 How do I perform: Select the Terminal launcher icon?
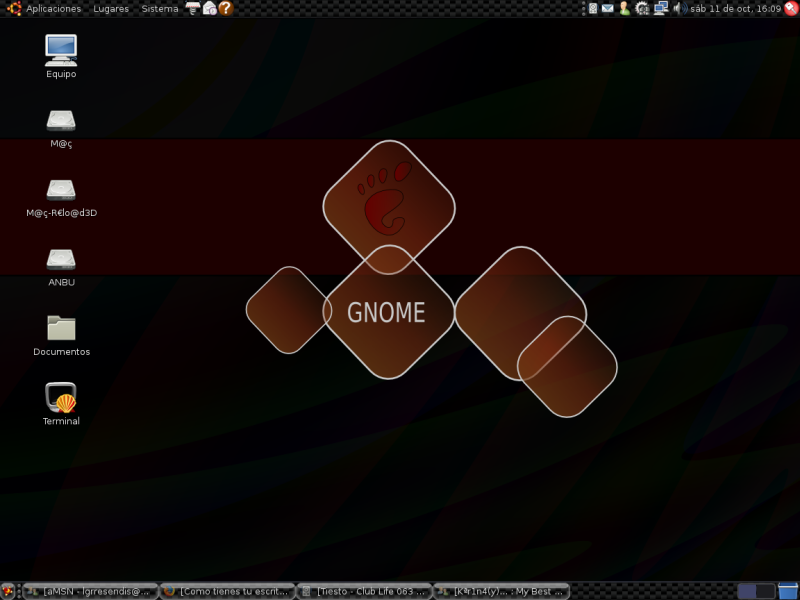(61, 404)
